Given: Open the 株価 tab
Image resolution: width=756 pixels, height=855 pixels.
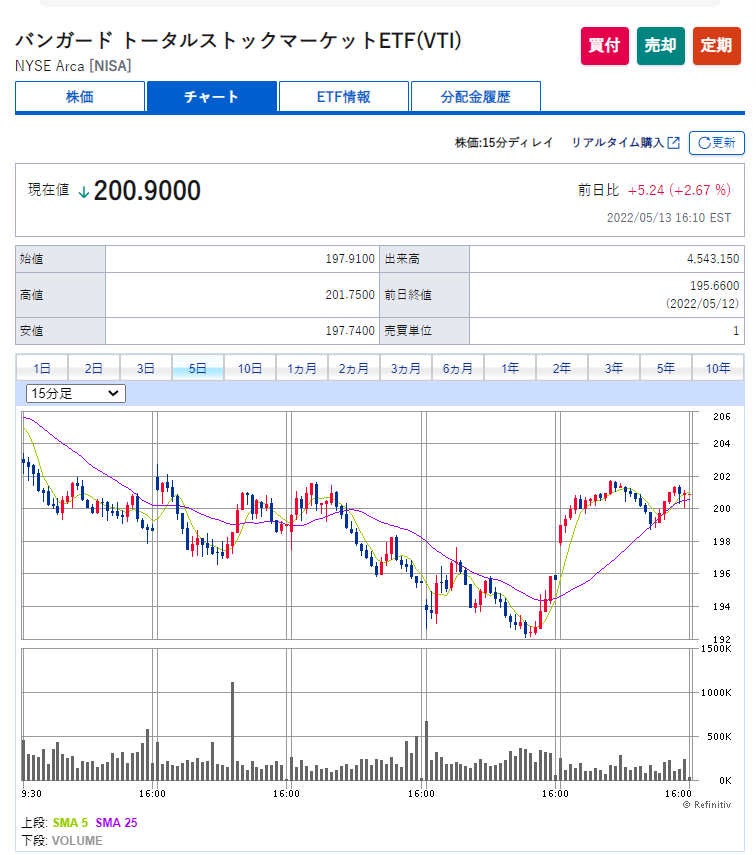Looking at the screenshot, I should [x=80, y=97].
